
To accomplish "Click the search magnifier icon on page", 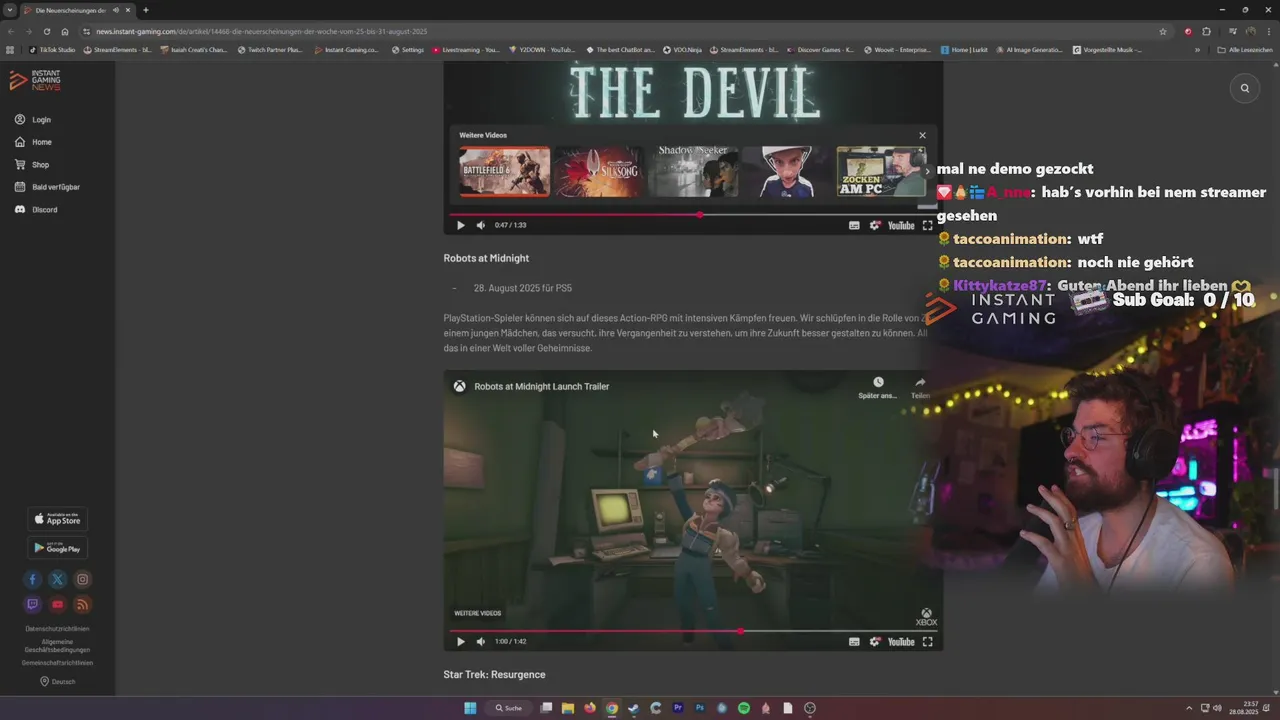I will [x=1245, y=88].
